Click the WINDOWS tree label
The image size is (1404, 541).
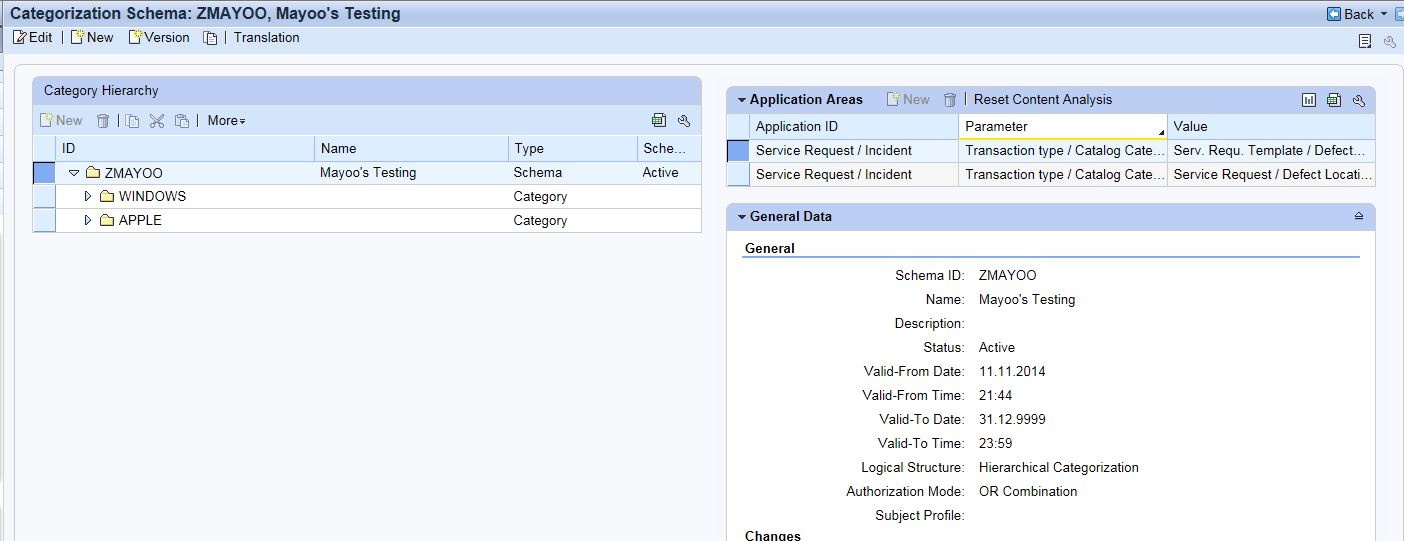[x=152, y=196]
